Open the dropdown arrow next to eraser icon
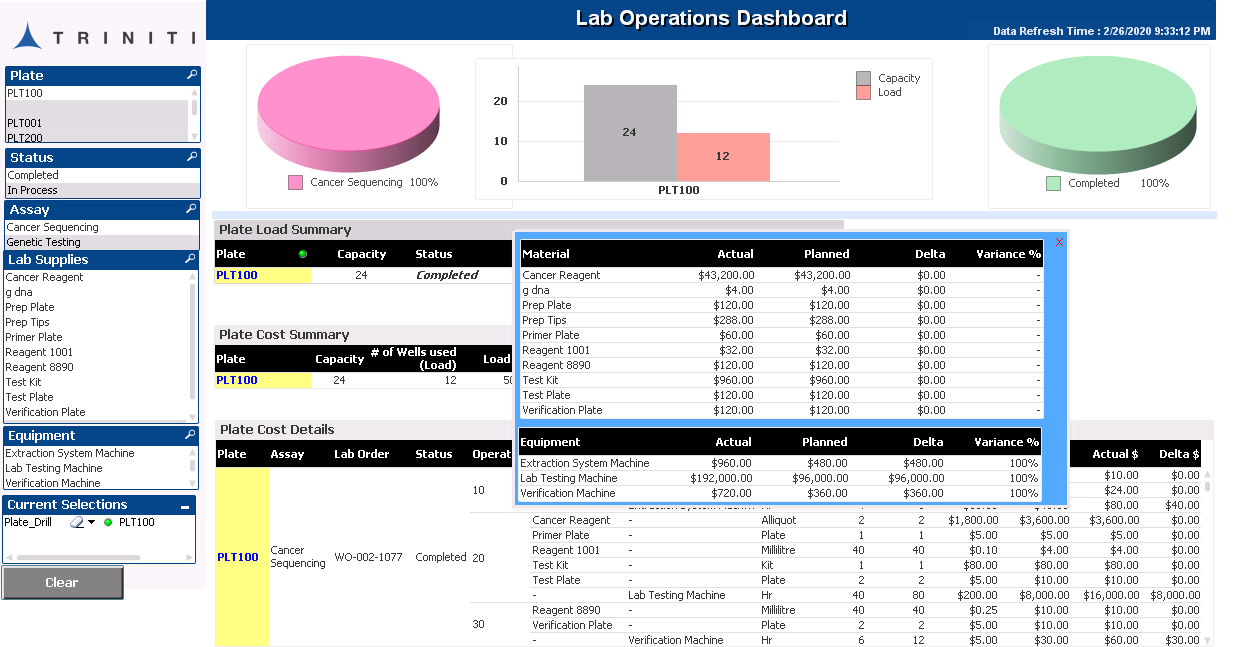The width and height of the screenshot is (1244, 647). [x=92, y=522]
